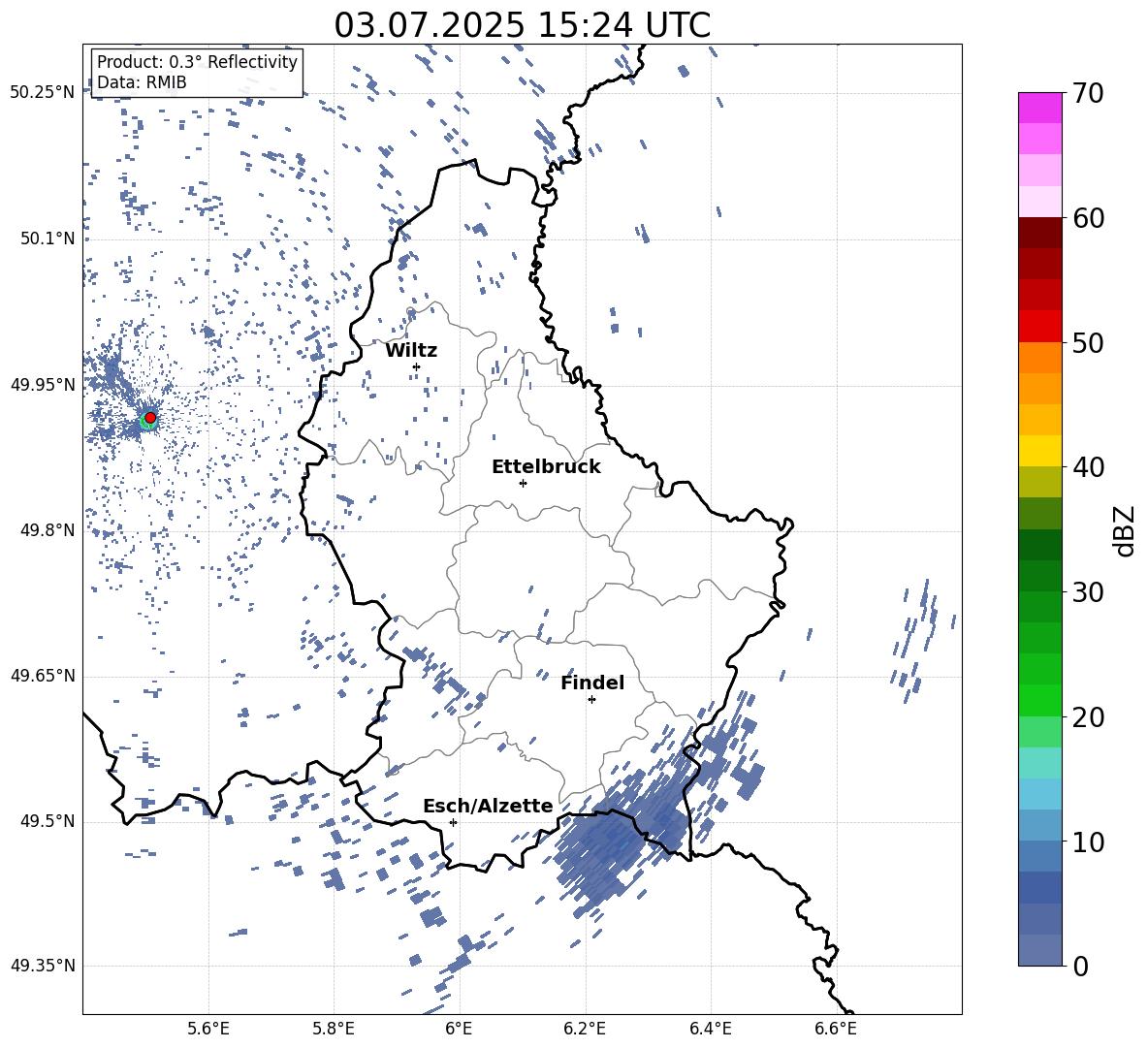The image size is (1148, 1048).
Task: Click the magenta top colorbar segment
Action: (x=1039, y=108)
